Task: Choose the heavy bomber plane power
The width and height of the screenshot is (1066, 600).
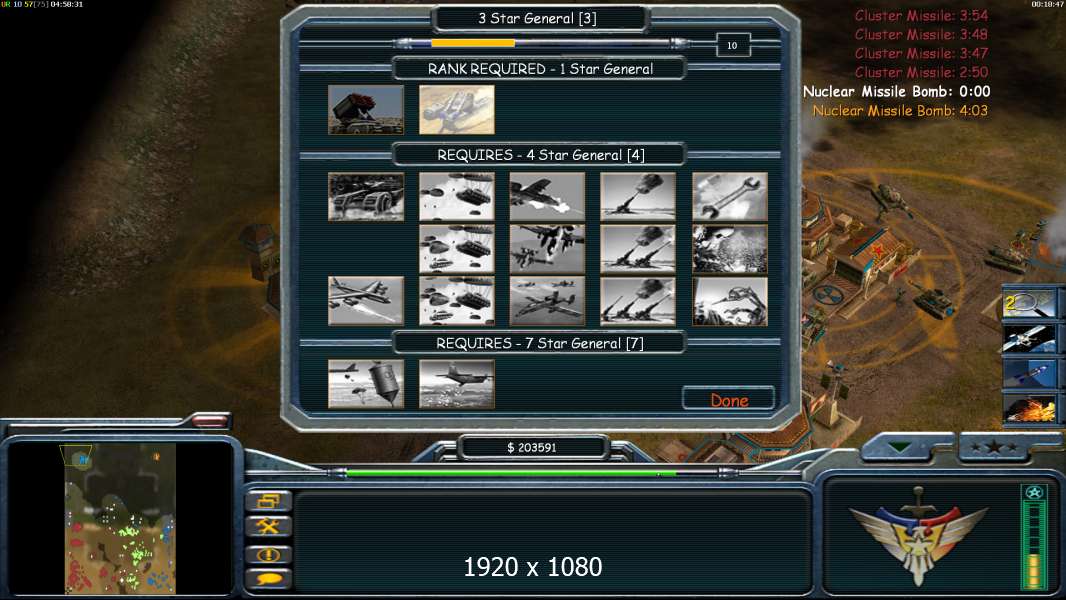Action: (366, 300)
